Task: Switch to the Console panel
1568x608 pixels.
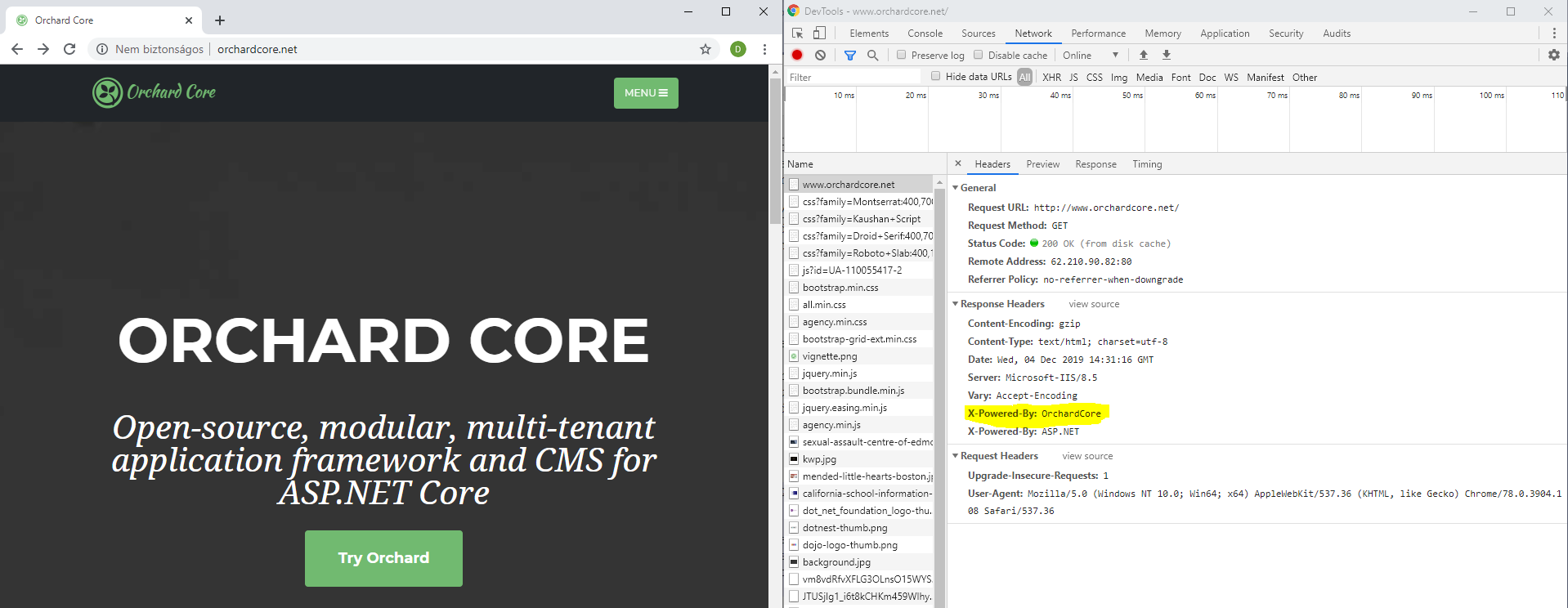Action: coord(925,34)
